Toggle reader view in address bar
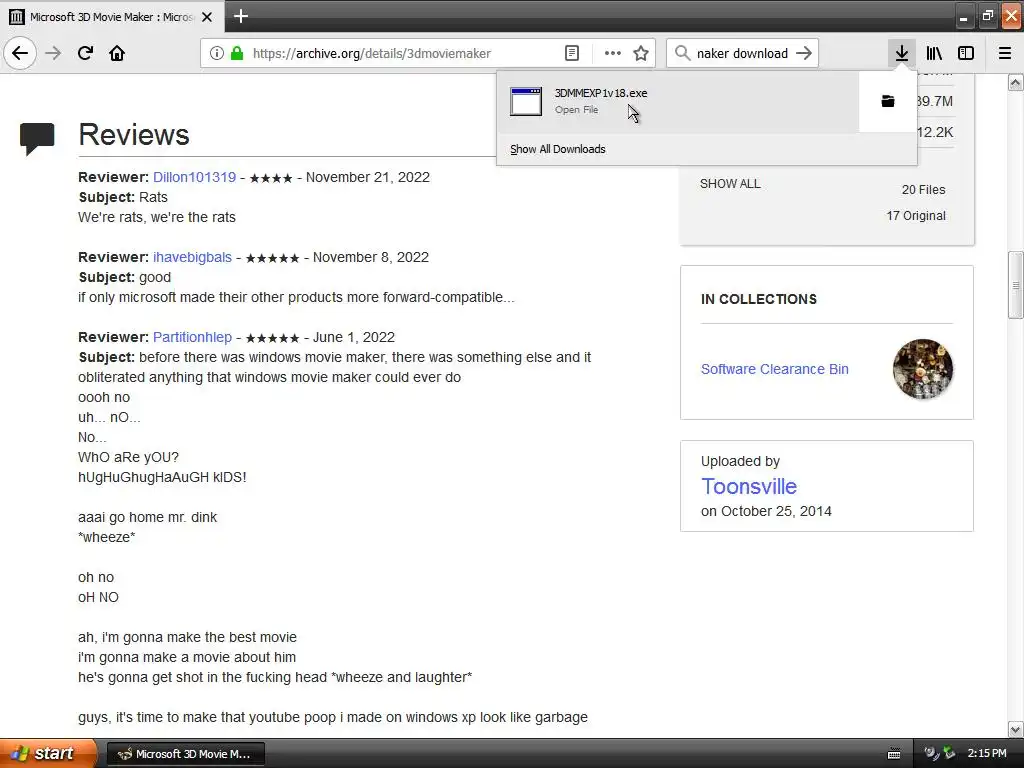This screenshot has width=1024, height=768. tap(571, 54)
